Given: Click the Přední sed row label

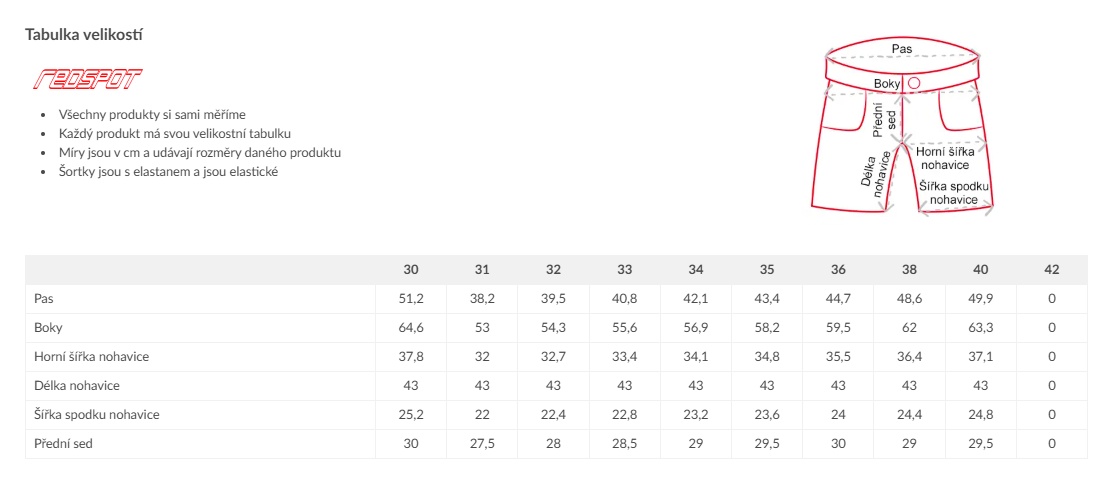Looking at the screenshot, I should click(64, 444).
